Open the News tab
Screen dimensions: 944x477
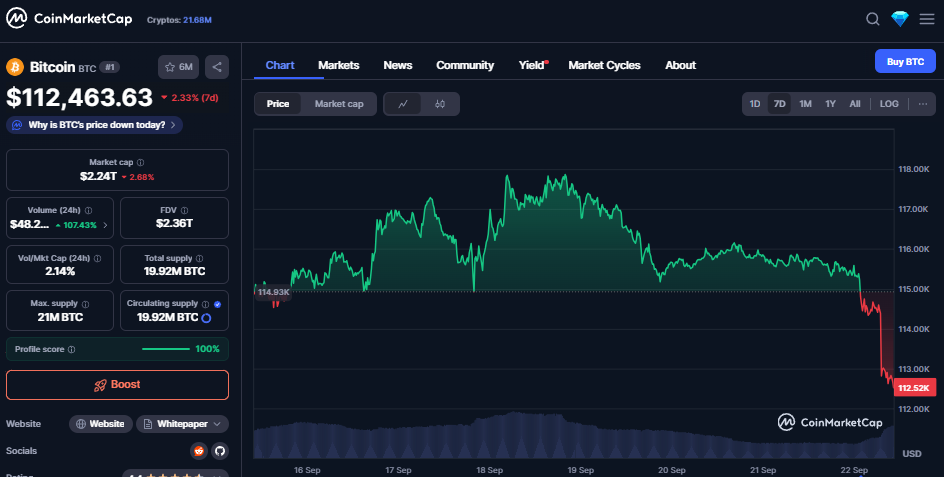tap(397, 65)
